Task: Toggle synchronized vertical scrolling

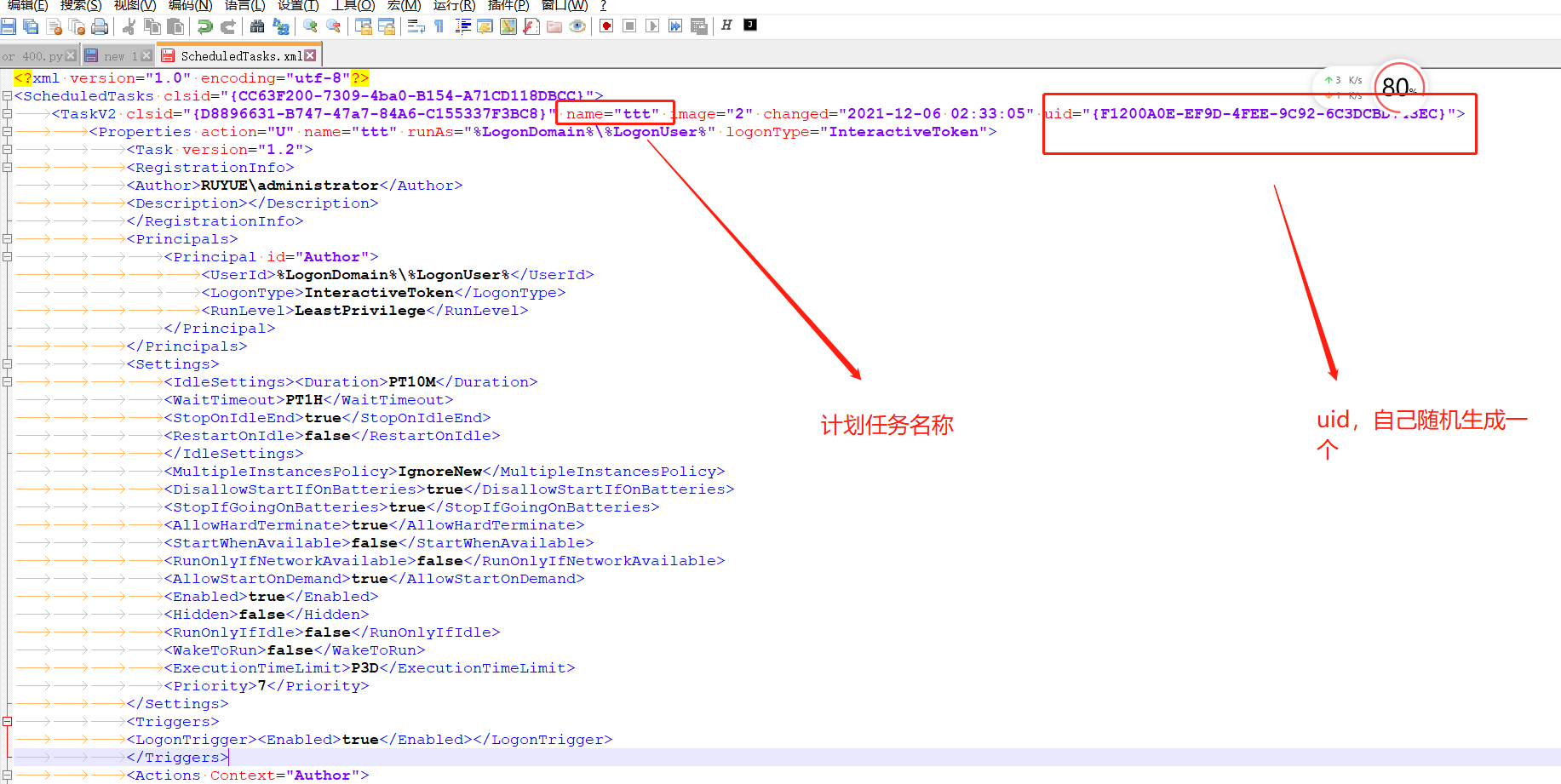Action: tap(364, 26)
